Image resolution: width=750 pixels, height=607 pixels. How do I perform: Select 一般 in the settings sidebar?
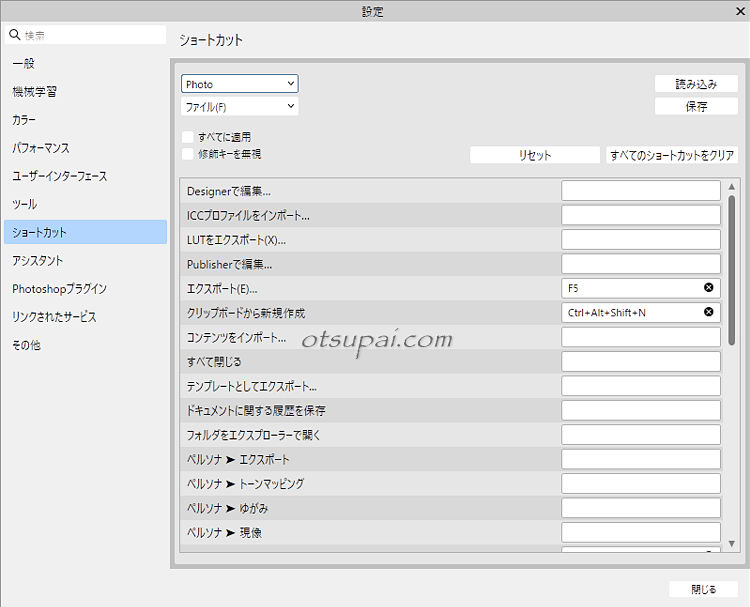[x=24, y=63]
